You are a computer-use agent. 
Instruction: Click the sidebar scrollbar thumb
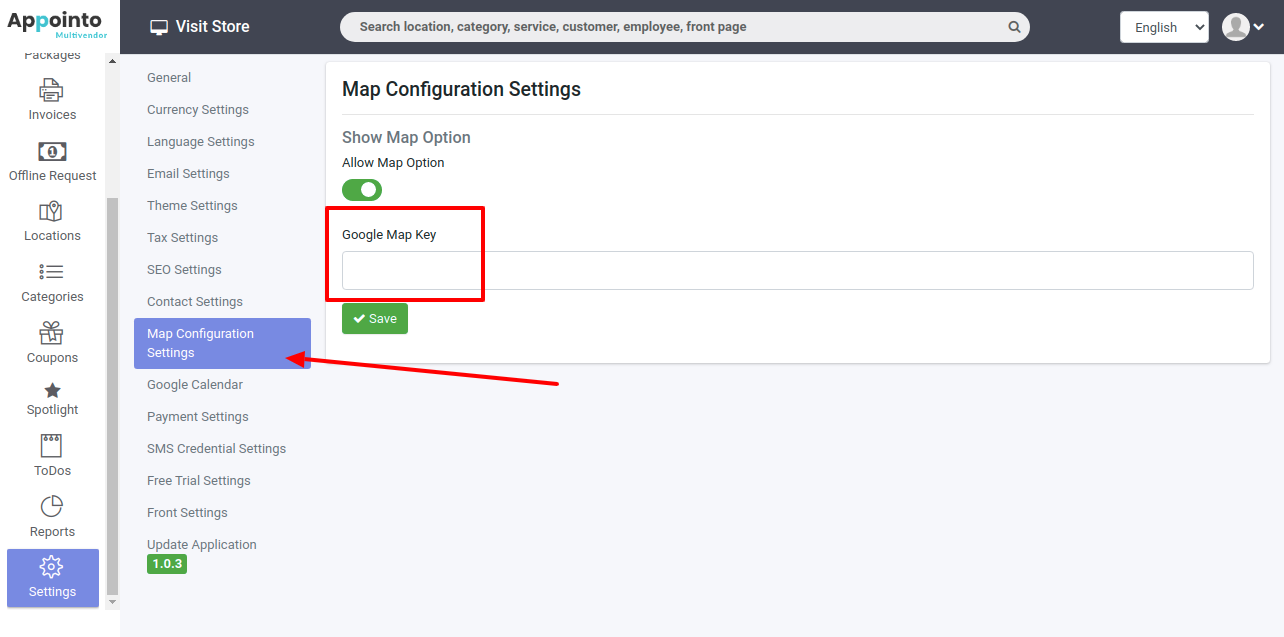tap(112, 395)
